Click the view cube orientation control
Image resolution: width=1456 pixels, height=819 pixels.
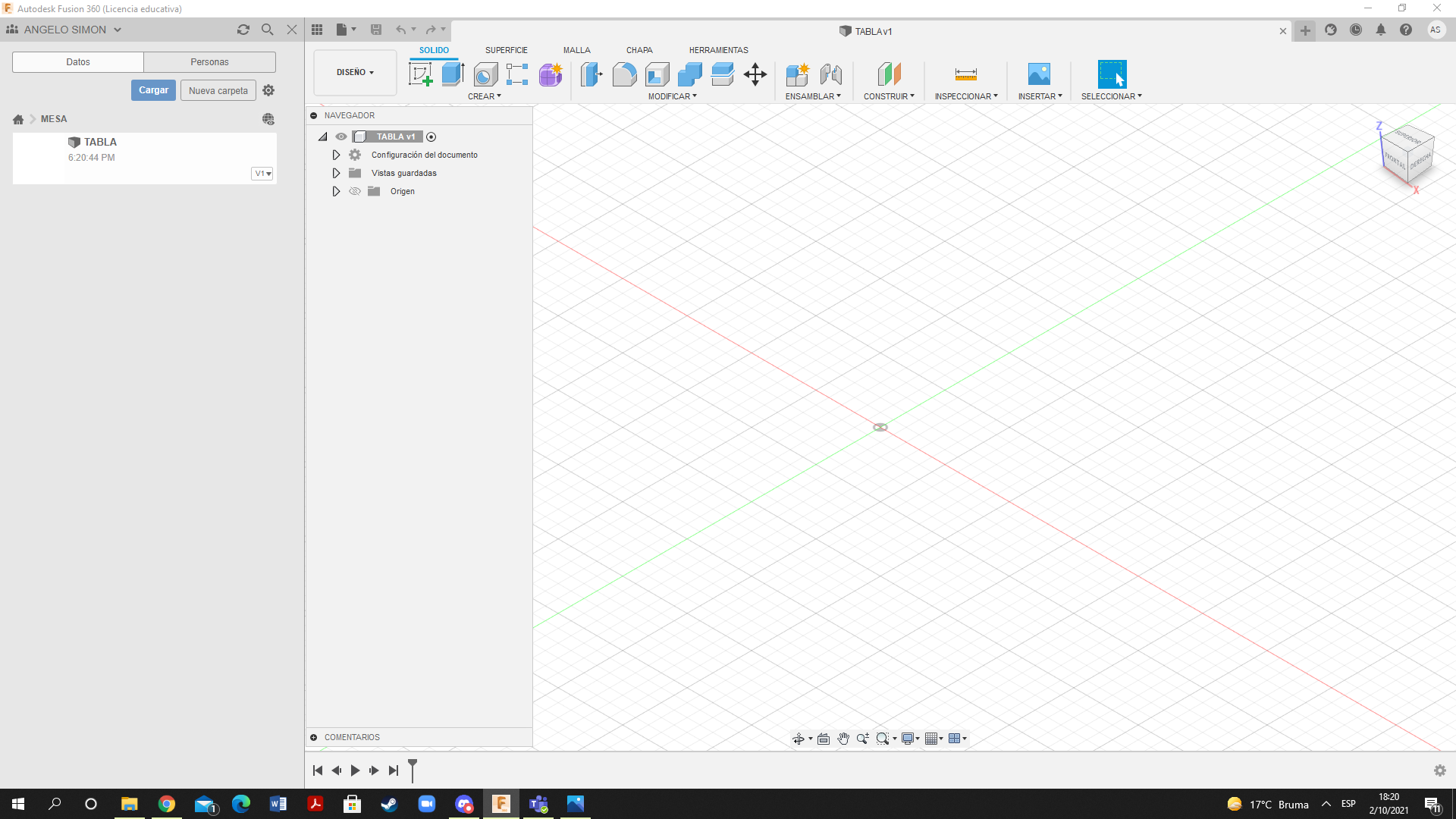[1408, 155]
